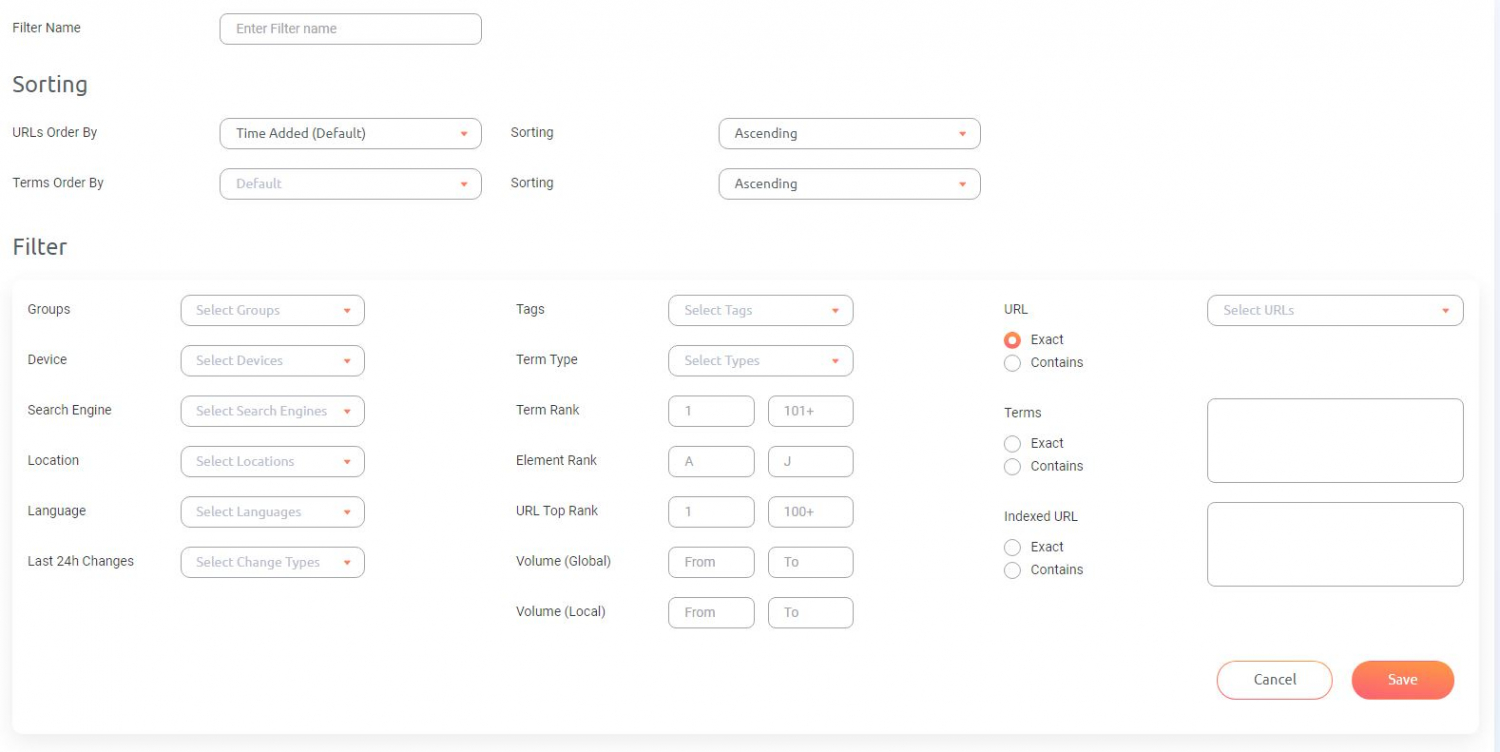Open the Select Tags dropdown
This screenshot has width=1500, height=752.
click(760, 310)
